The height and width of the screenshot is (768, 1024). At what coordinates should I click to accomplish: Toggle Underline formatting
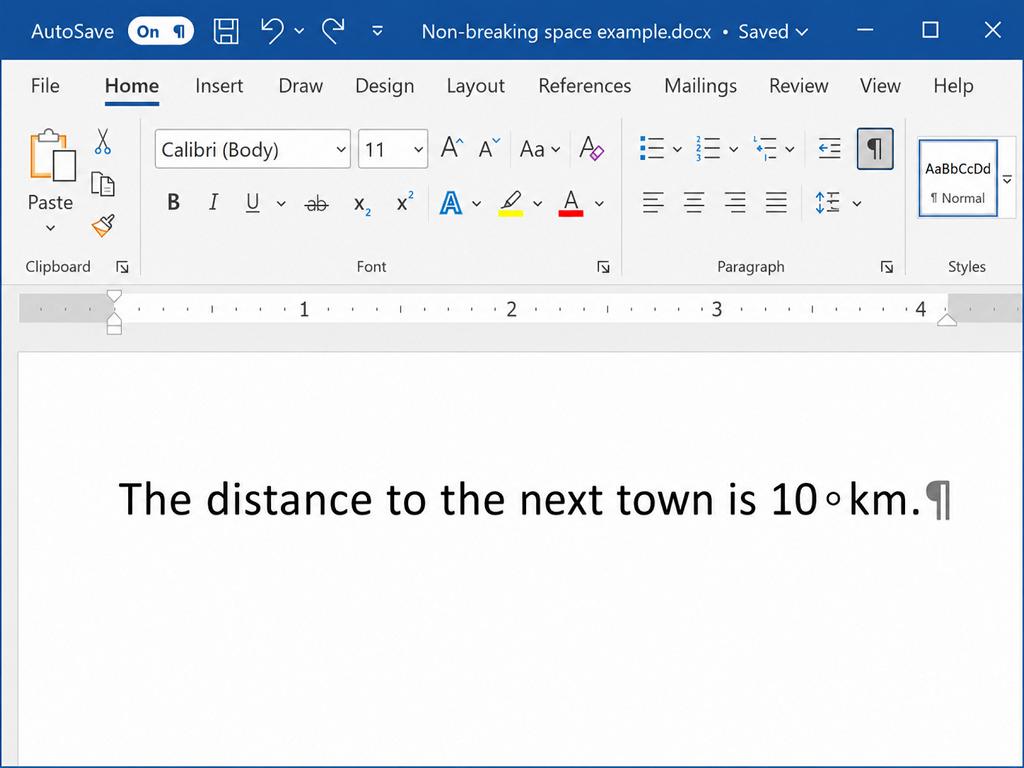tap(253, 203)
